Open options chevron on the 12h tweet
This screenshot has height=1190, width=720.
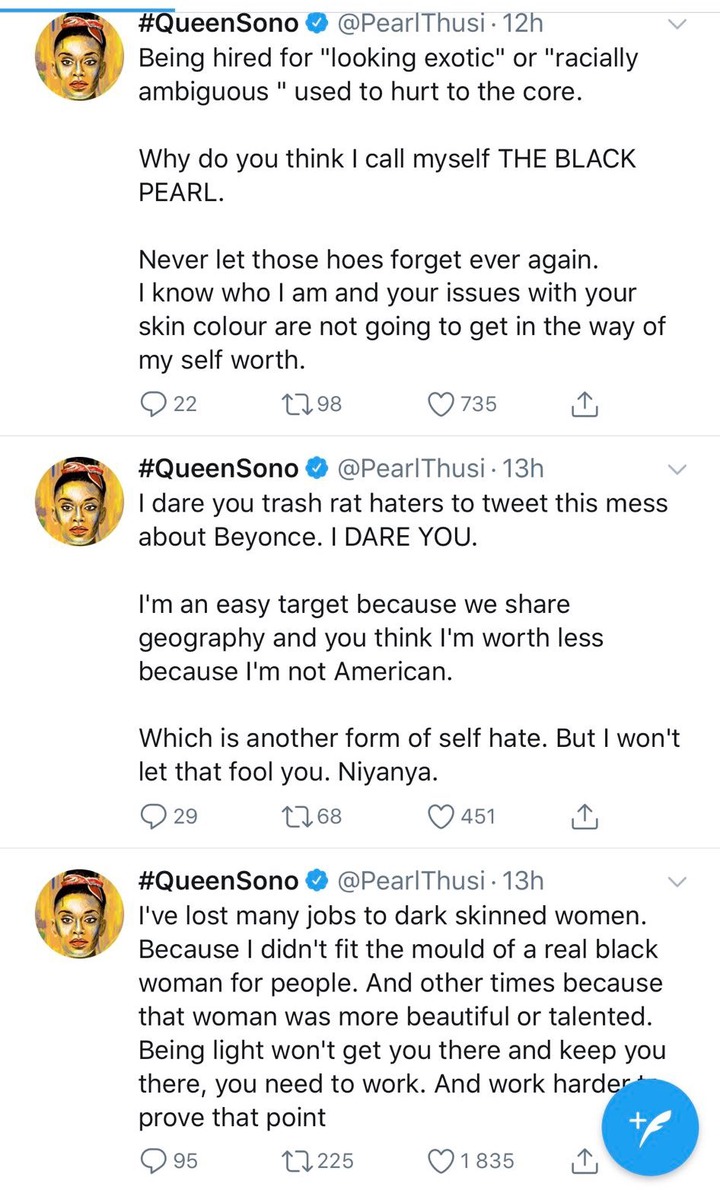tap(677, 23)
